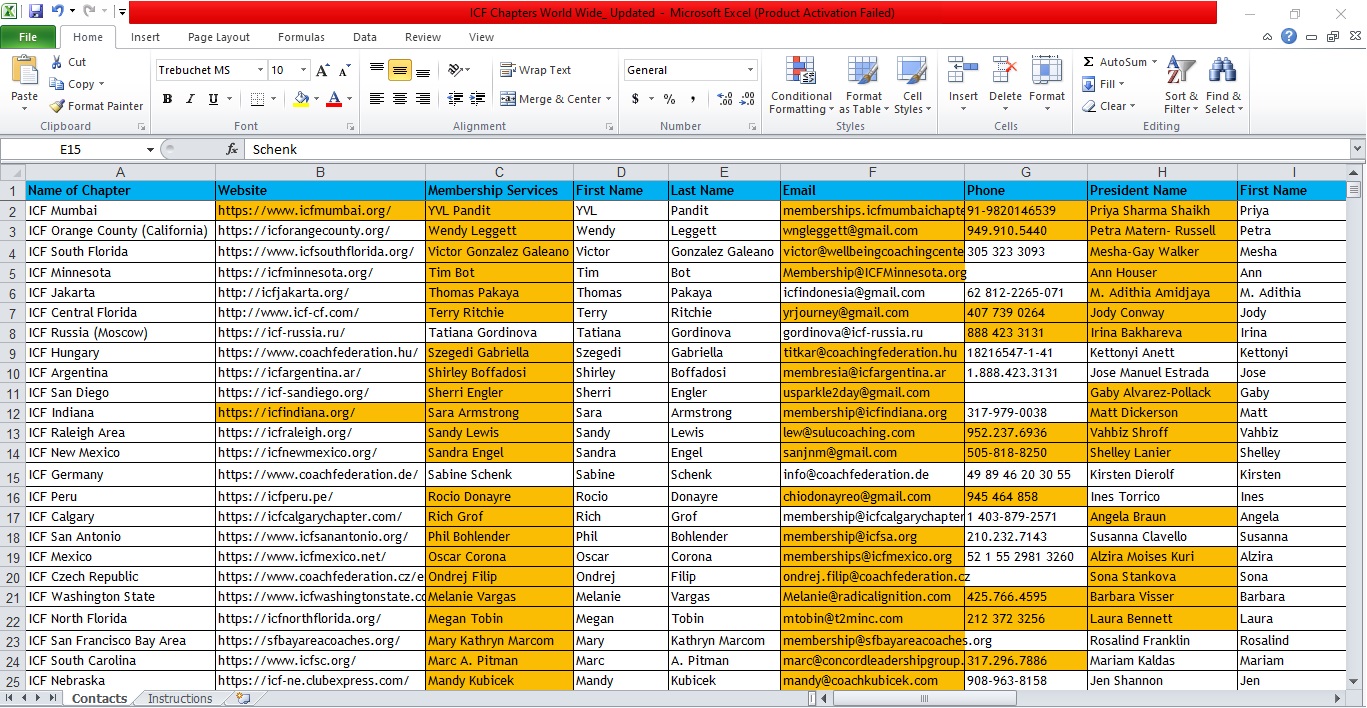Select the Format Painter tool
Image resolution: width=1367 pixels, height=708 pixels.
[97, 106]
